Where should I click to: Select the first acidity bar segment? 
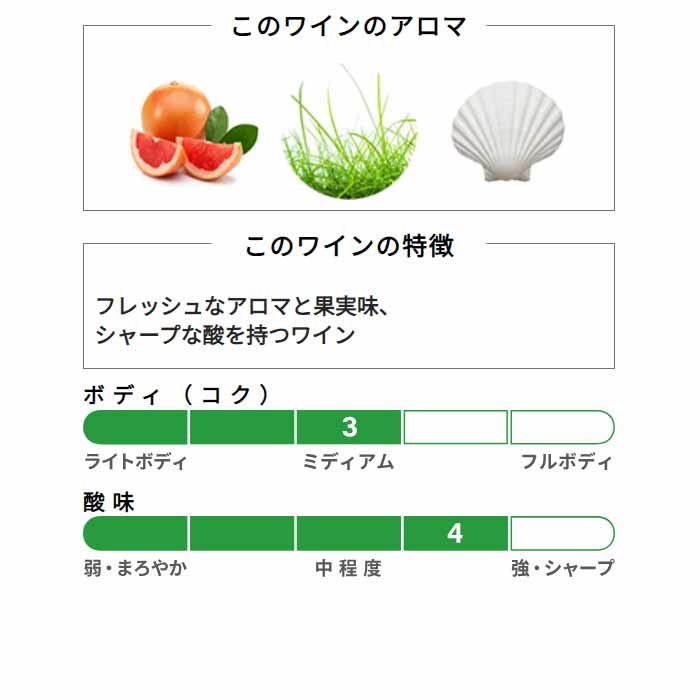(x=135, y=533)
